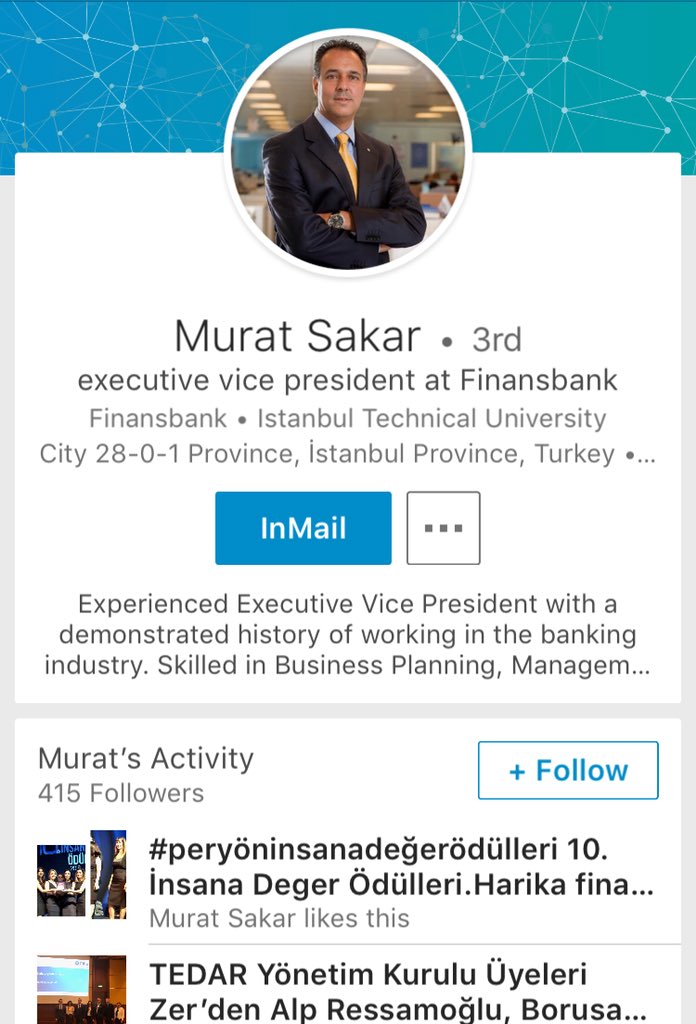The height and width of the screenshot is (1024, 696).
Task: Tap Murat Sakar's circular profile photo
Action: [x=348, y=152]
